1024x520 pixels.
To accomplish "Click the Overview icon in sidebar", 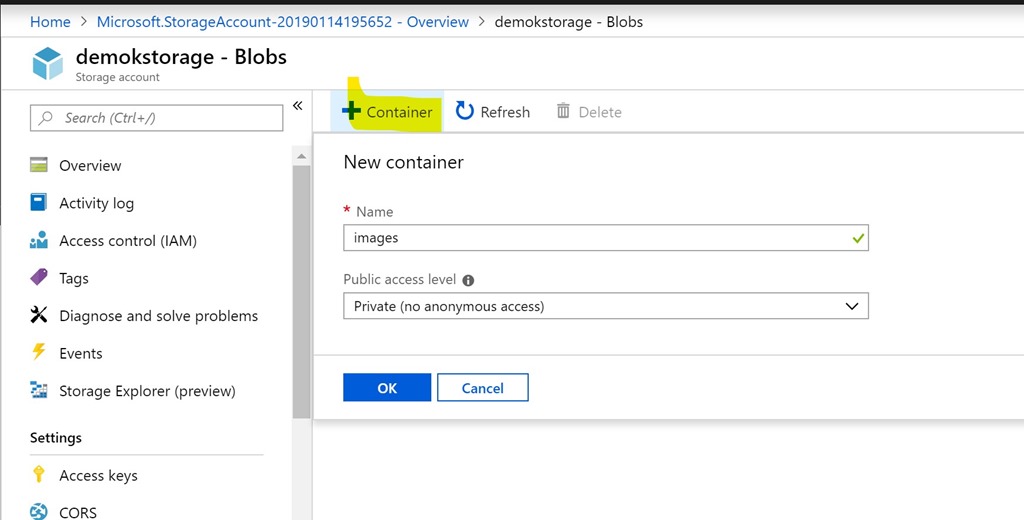I will [39, 165].
